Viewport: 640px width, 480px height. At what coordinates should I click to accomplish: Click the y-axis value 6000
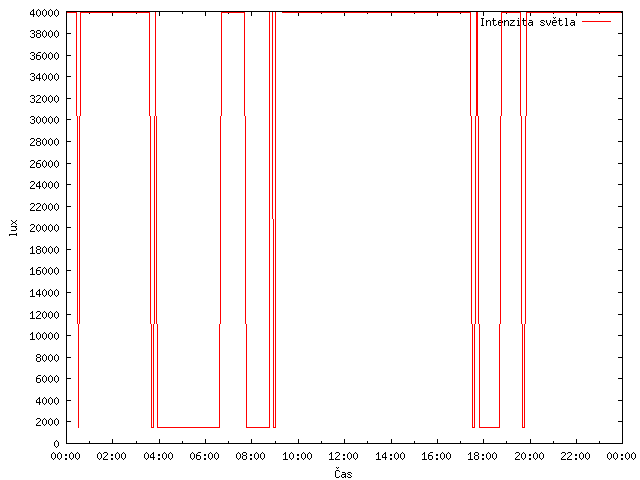click(47, 379)
